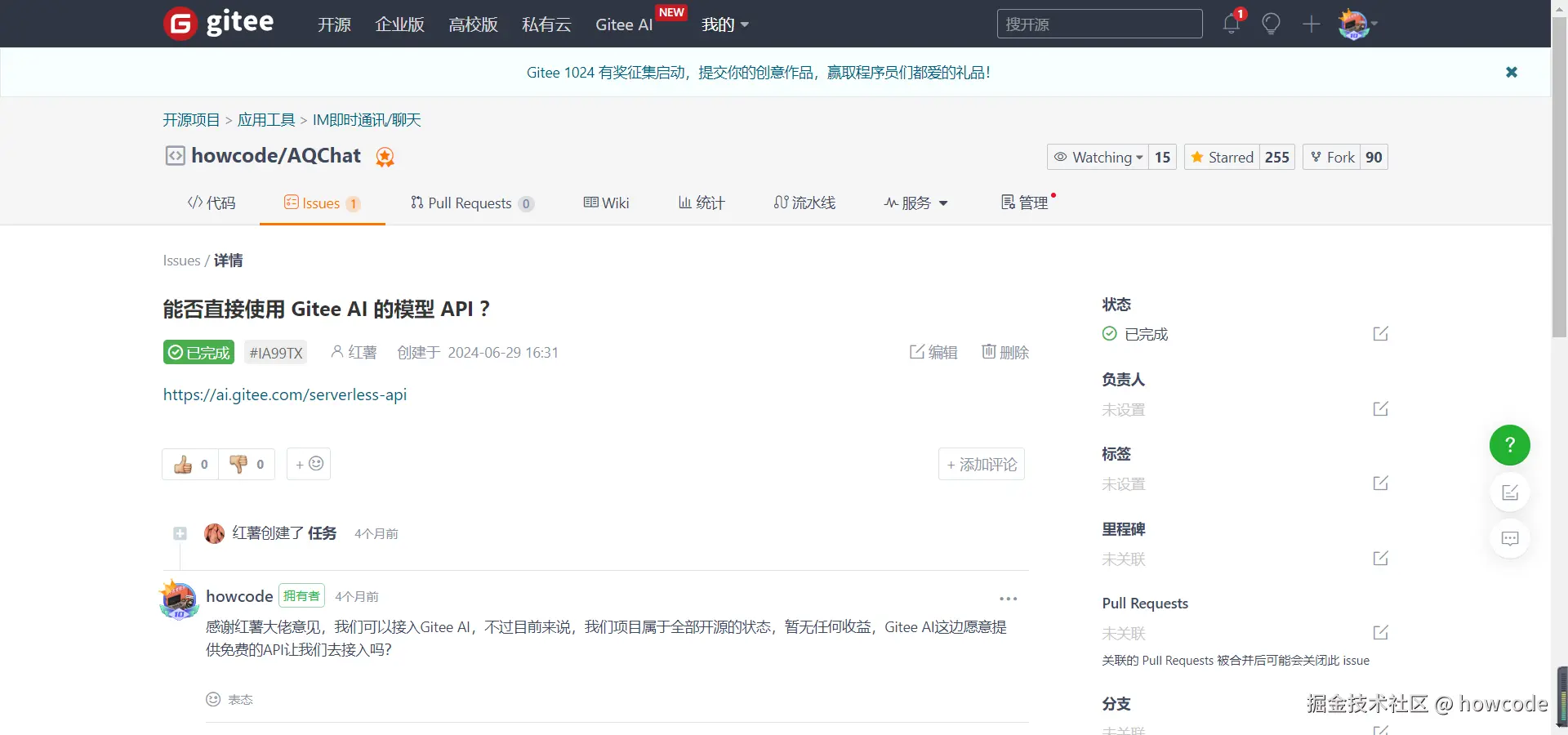Click the recommended-project badge beside AQChat
Image resolution: width=1568 pixels, height=735 pixels.
(x=385, y=157)
